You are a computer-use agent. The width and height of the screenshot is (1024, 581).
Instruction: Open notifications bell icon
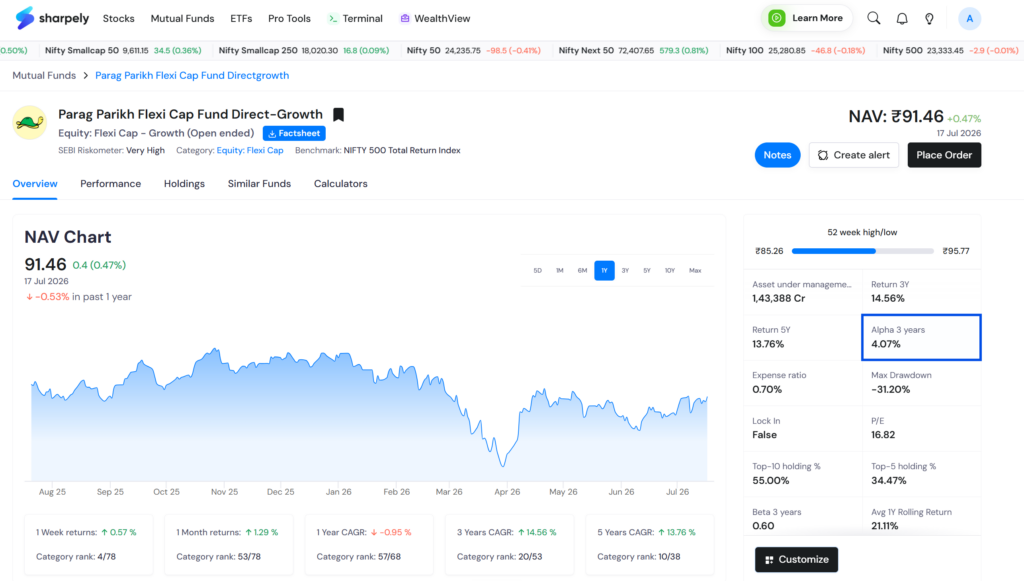(902, 18)
